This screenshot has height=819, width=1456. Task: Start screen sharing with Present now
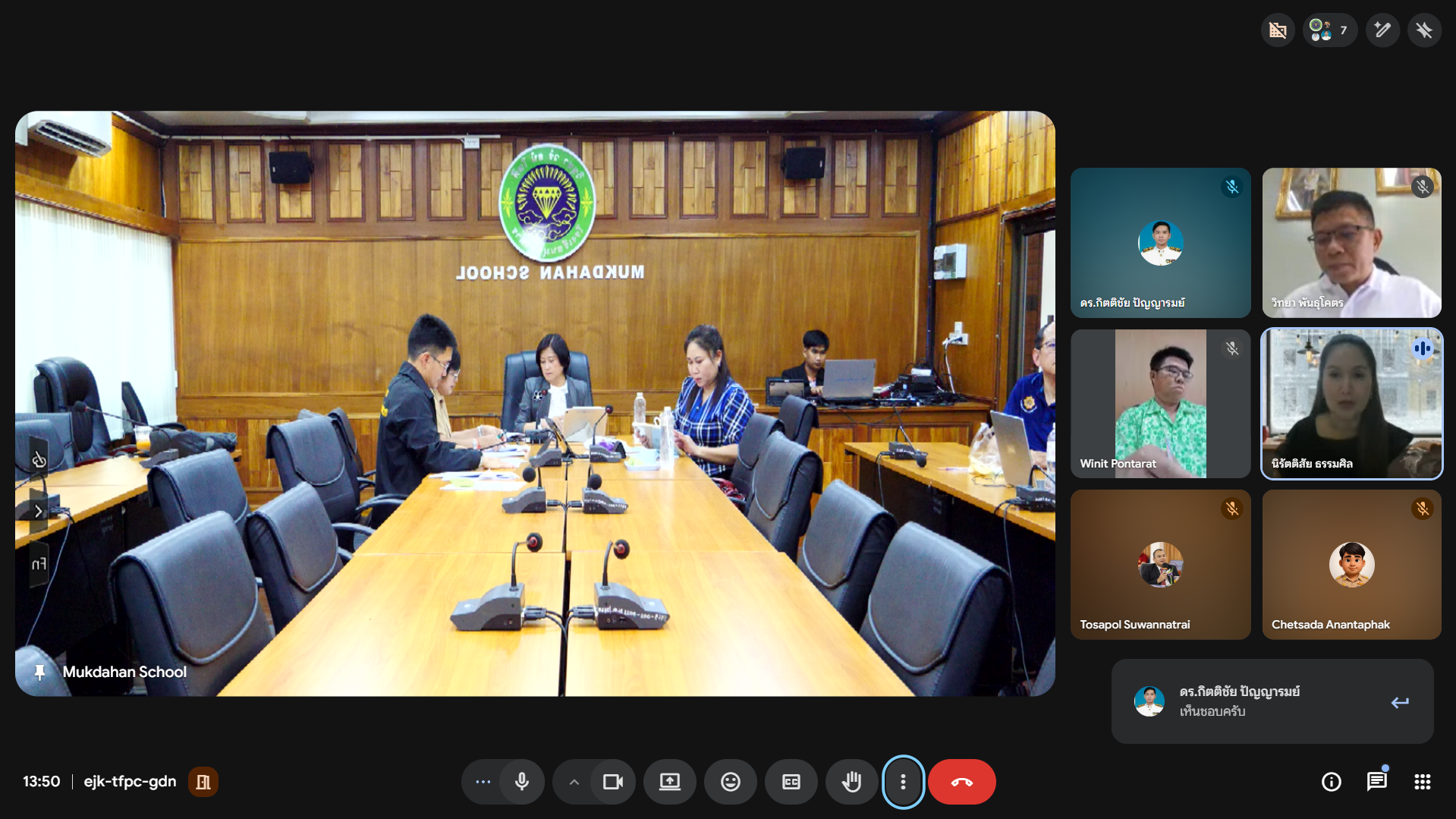click(x=669, y=782)
